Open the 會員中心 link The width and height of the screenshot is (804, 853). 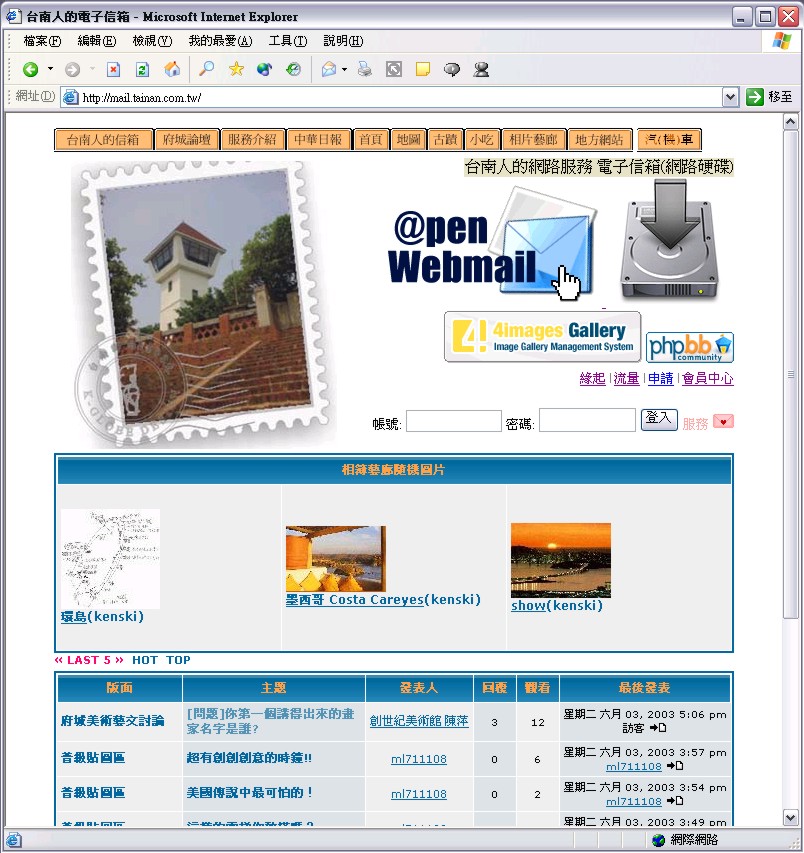(x=708, y=378)
